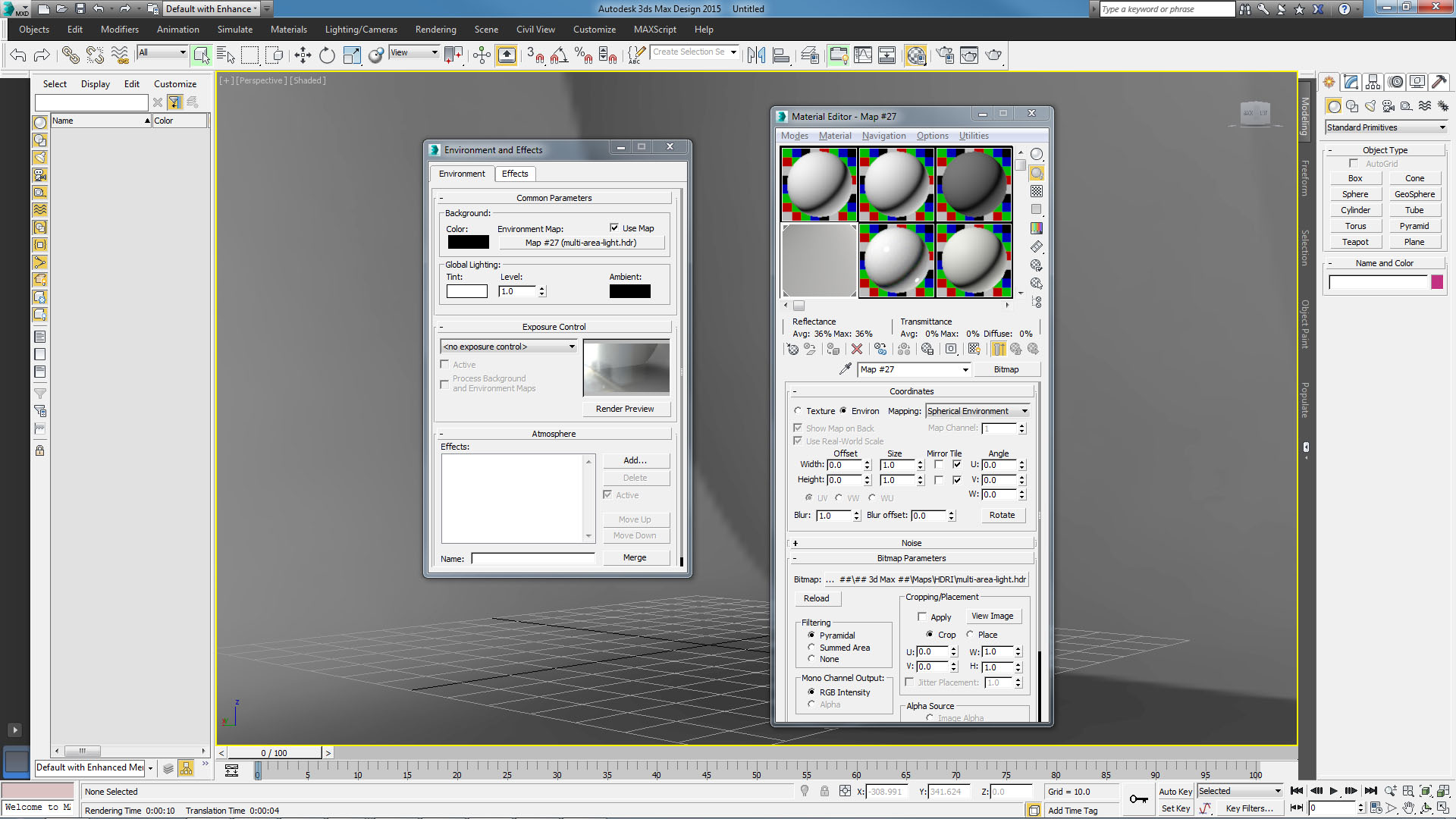This screenshot has width=1456, height=819.
Task: Open the Modifiers menu
Action: click(120, 30)
